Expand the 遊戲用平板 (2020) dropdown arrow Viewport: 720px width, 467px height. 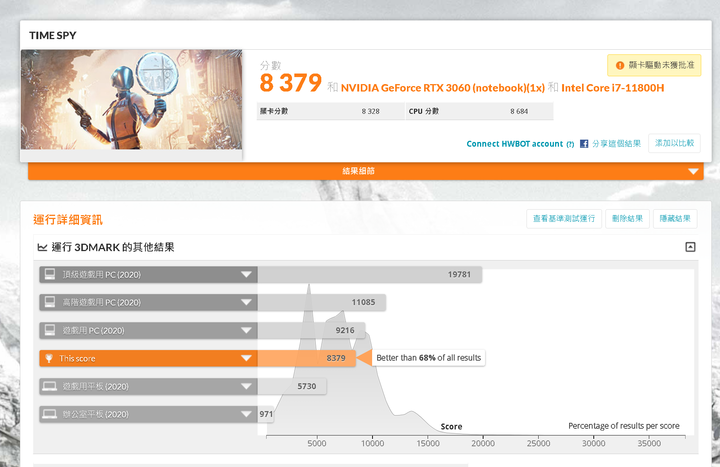(246, 386)
